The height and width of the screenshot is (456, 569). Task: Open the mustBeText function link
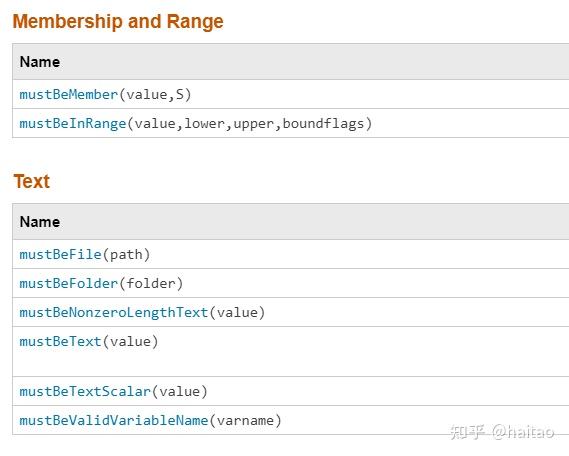(60, 342)
